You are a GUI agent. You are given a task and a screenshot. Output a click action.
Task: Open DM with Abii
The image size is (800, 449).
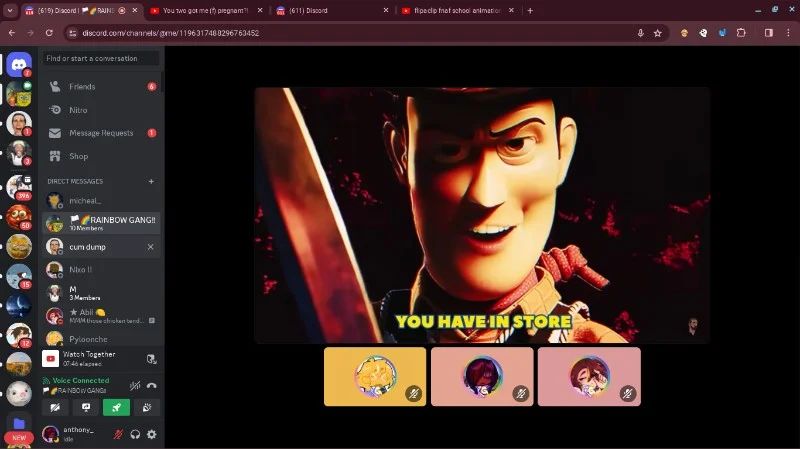point(101,316)
